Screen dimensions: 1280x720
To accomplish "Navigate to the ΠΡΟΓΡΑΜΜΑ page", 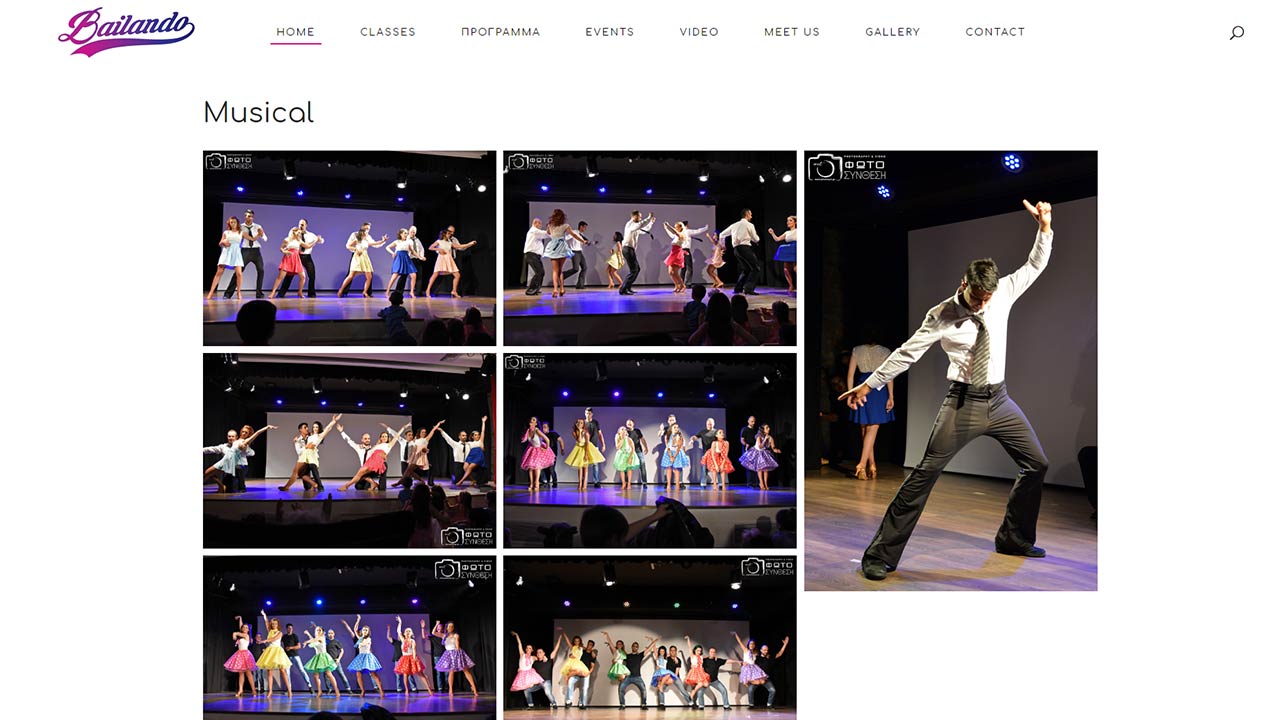I will pyautogui.click(x=500, y=32).
